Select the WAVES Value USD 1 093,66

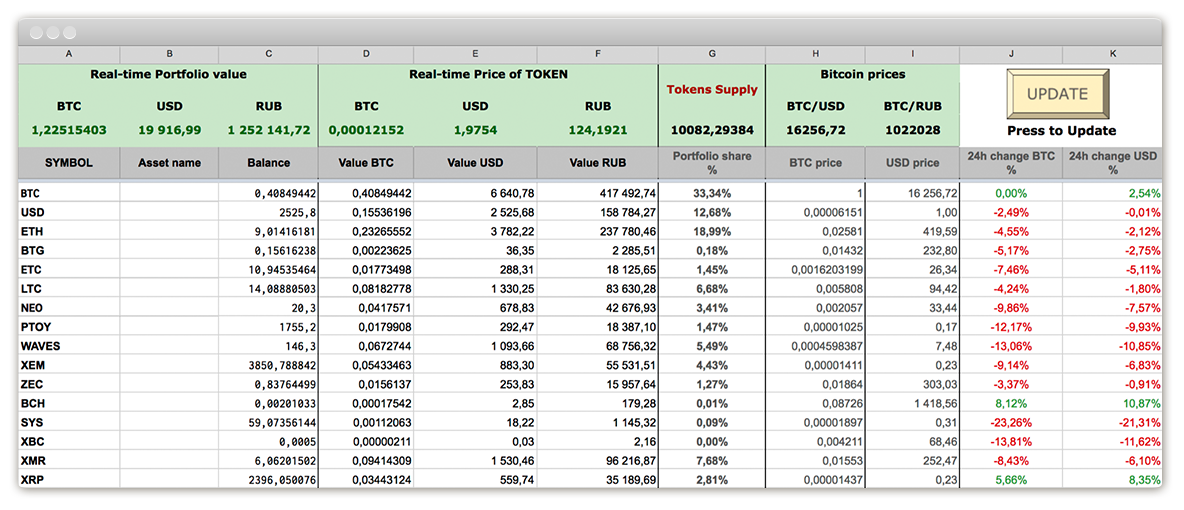click(476, 346)
